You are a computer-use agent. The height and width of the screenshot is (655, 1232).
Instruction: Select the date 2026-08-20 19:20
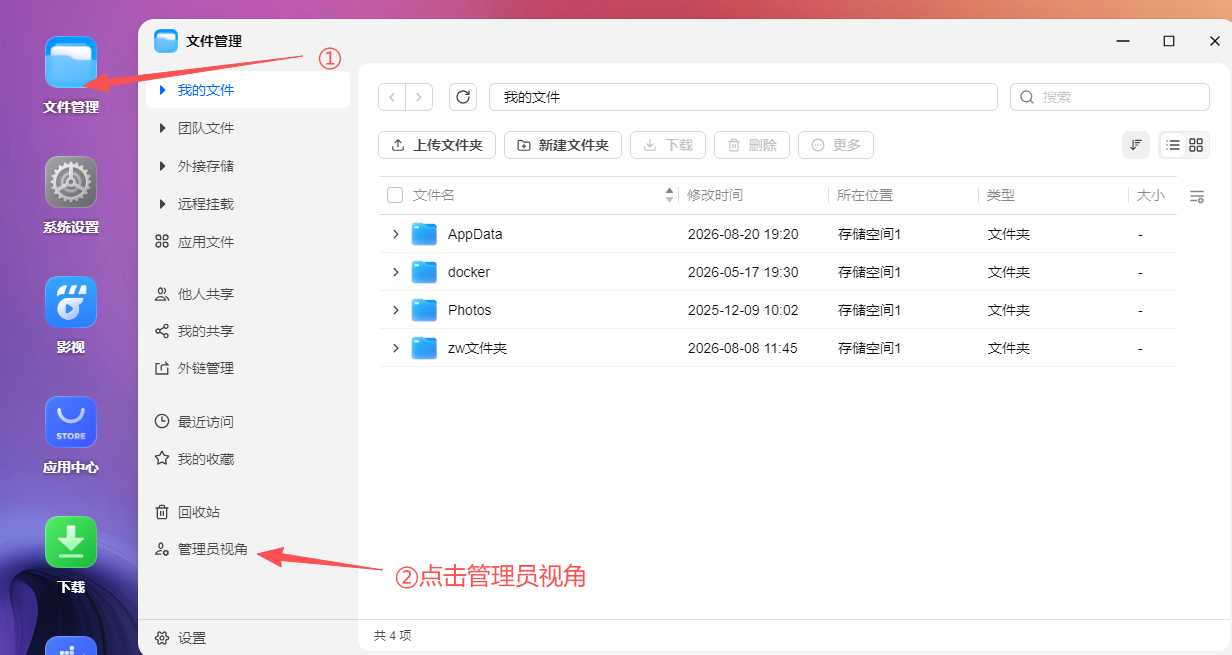click(x=743, y=234)
